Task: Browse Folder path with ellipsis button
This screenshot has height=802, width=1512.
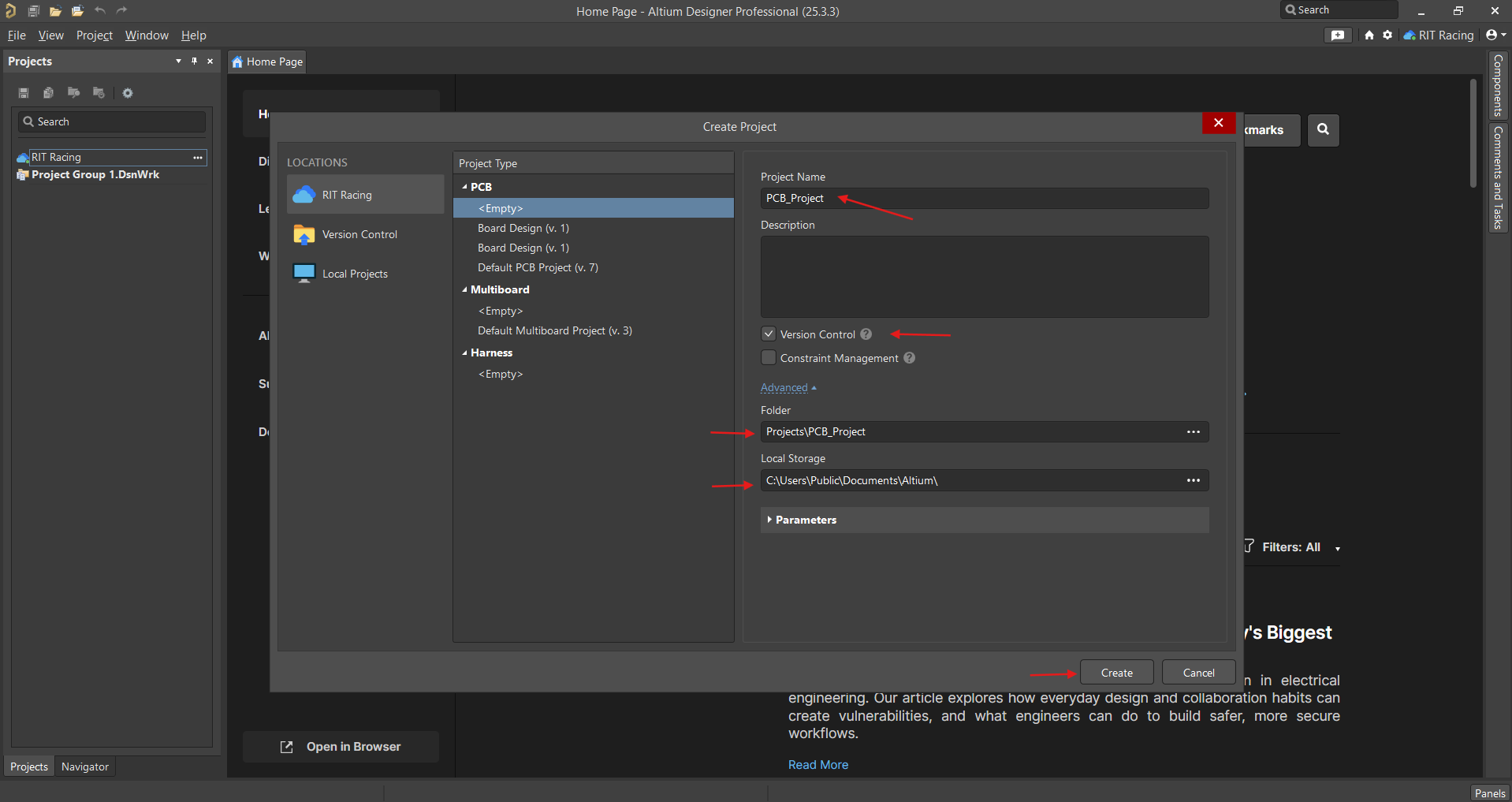Action: (1194, 431)
